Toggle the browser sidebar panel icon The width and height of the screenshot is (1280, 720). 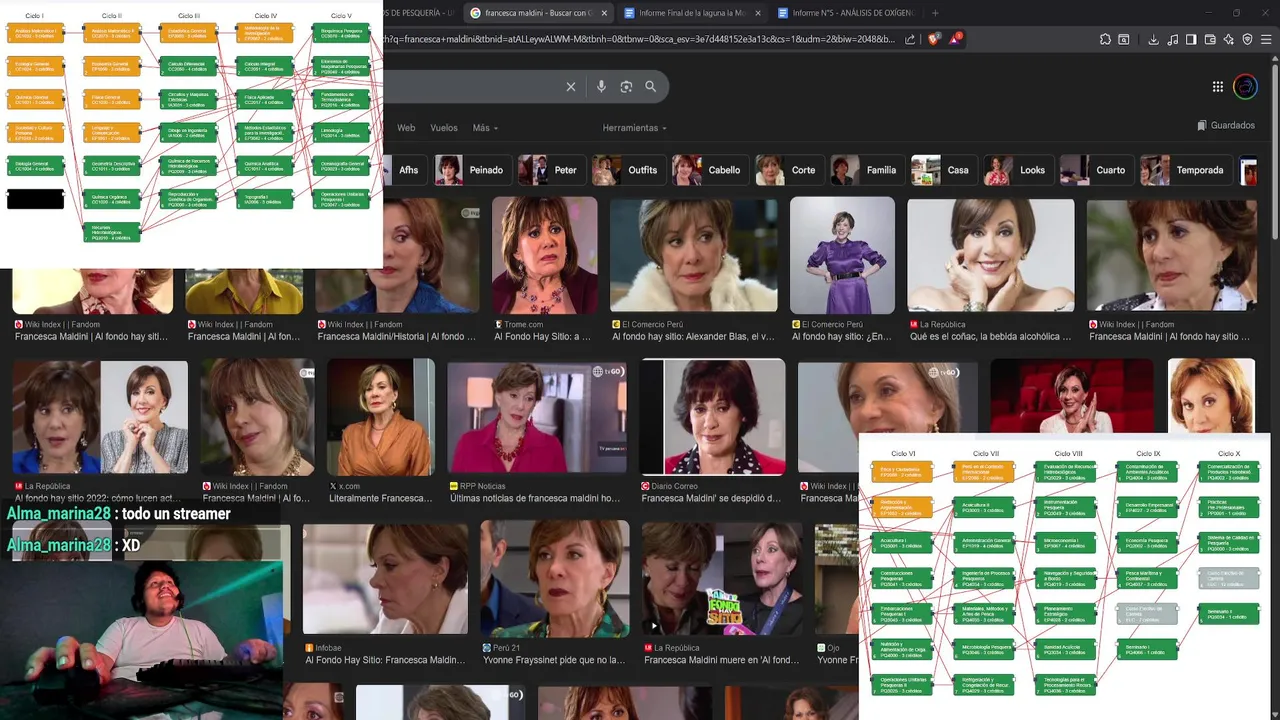coord(1191,40)
